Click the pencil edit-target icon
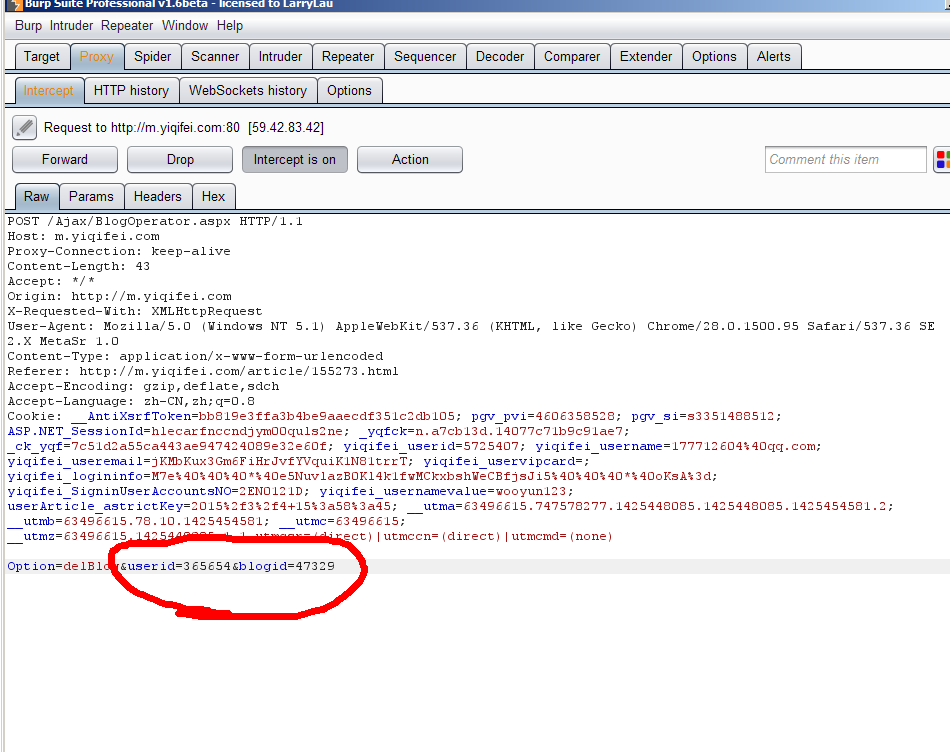950x752 pixels. (x=24, y=127)
